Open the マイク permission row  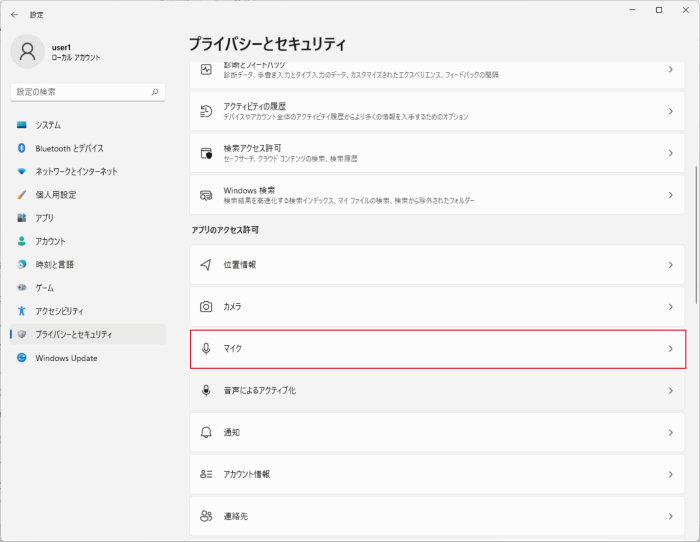pos(438,349)
